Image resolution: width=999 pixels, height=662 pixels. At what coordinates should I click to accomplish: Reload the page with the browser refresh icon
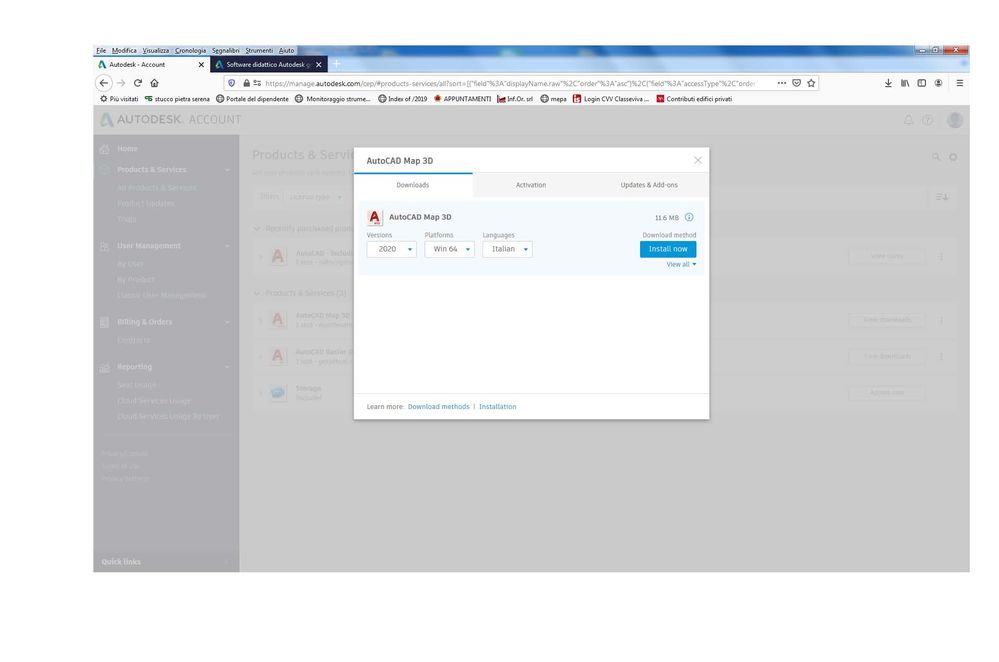click(138, 83)
